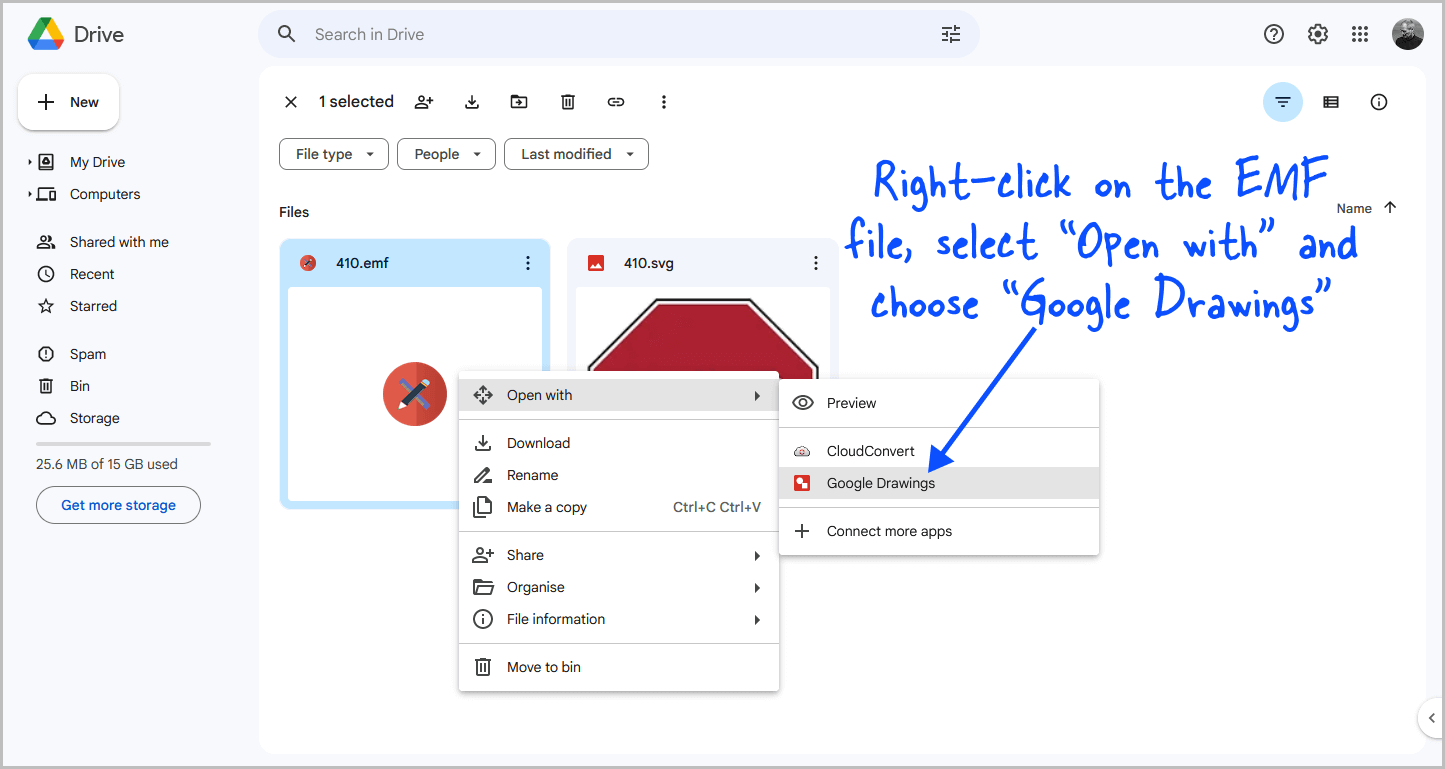Choose Download in context menu
This screenshot has height=769, width=1445.
618,443
